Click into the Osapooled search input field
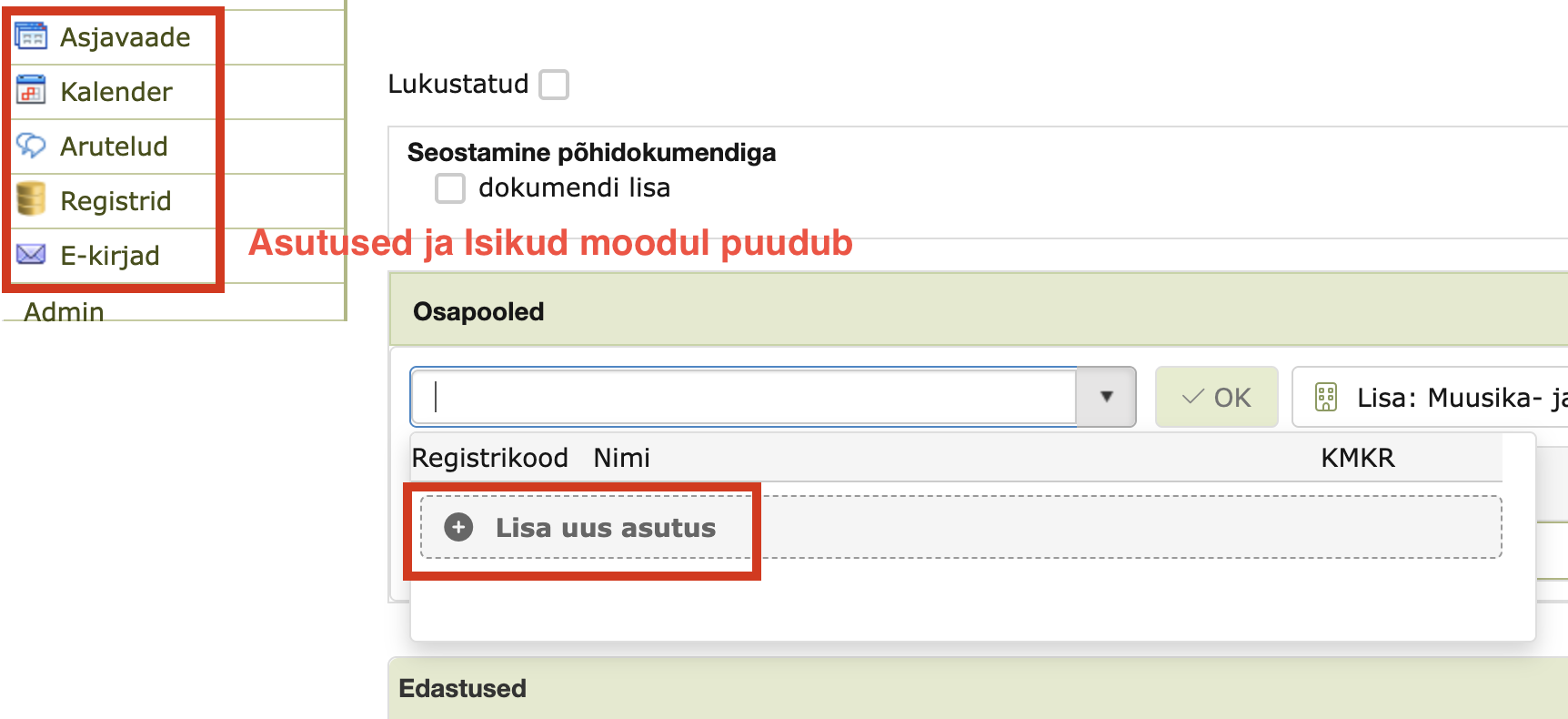Viewport: 1568px width, 719px height. [746, 397]
